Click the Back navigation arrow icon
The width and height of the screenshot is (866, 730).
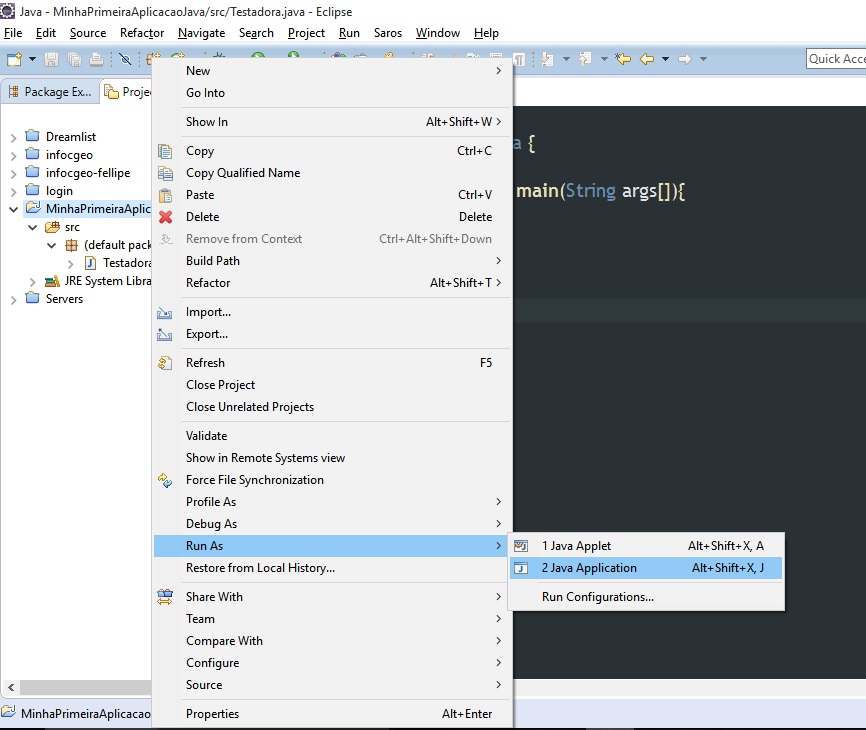click(647, 59)
